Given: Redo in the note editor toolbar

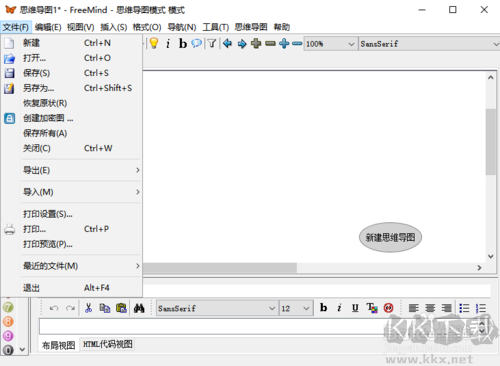Looking at the screenshot, I should pos(70,308).
